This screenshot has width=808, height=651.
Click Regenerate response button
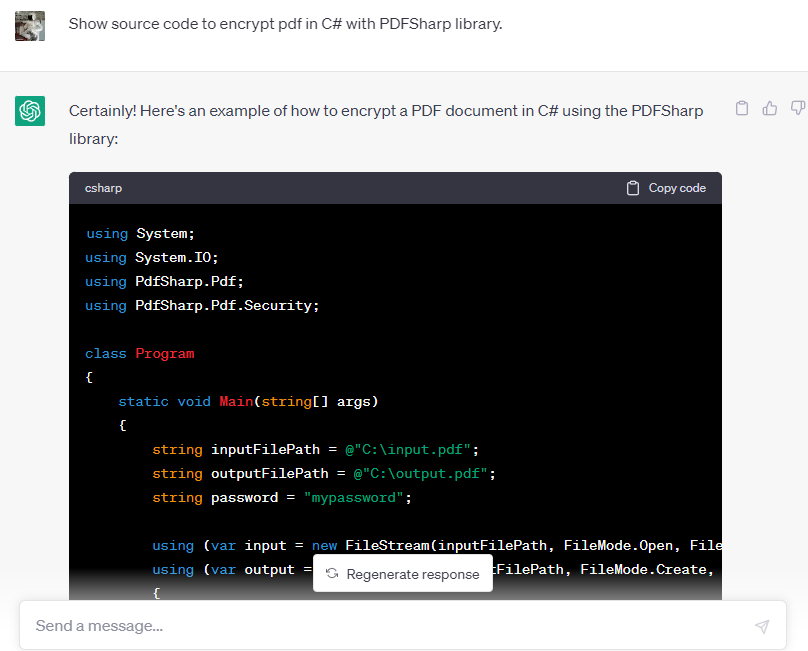click(403, 574)
